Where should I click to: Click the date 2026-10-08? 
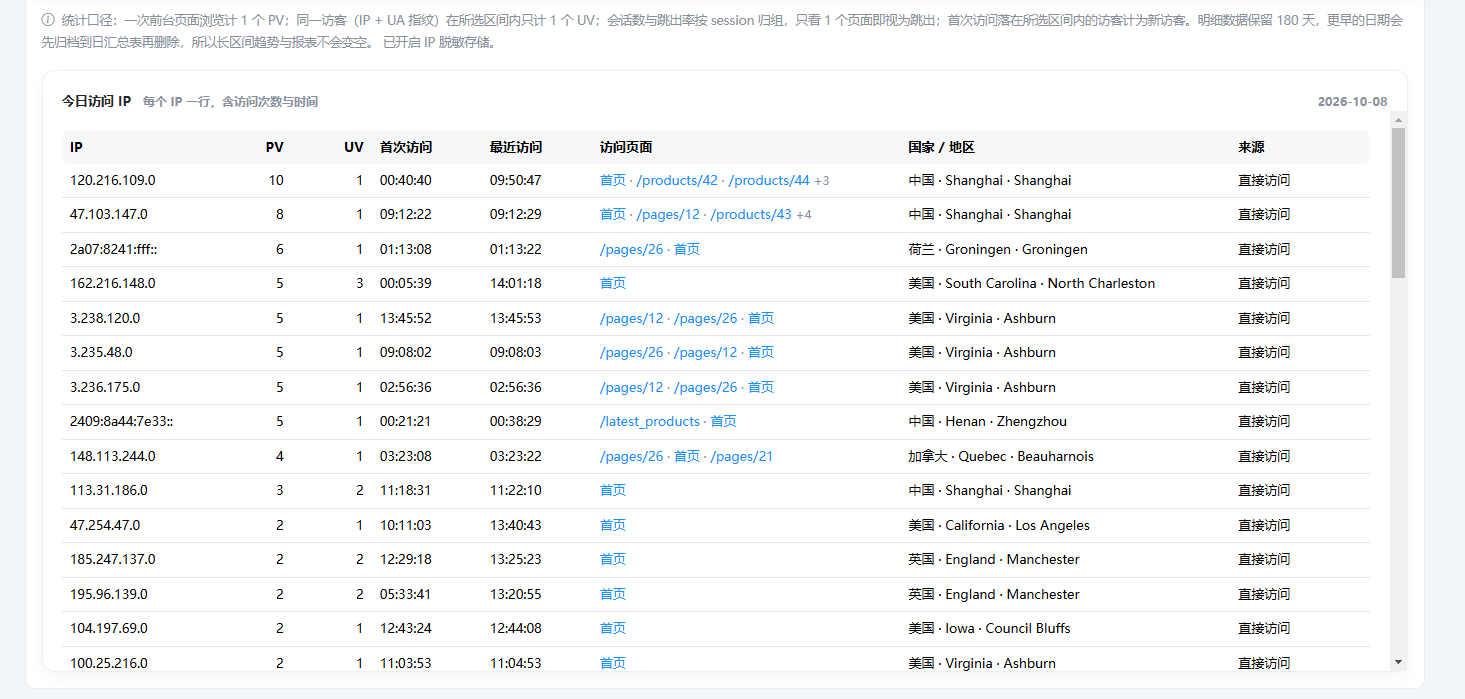pyautogui.click(x=1352, y=102)
